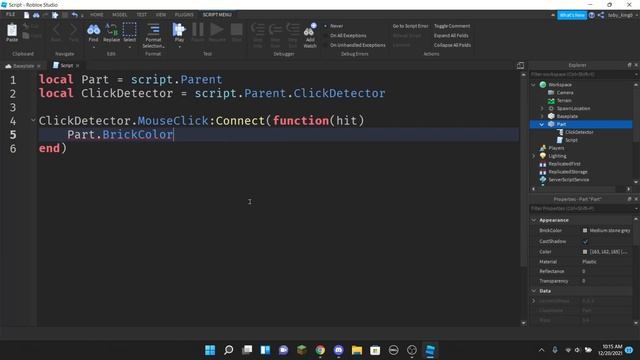Toggle the CastShadow checkbox
The width and height of the screenshot is (640, 360).
585,242
